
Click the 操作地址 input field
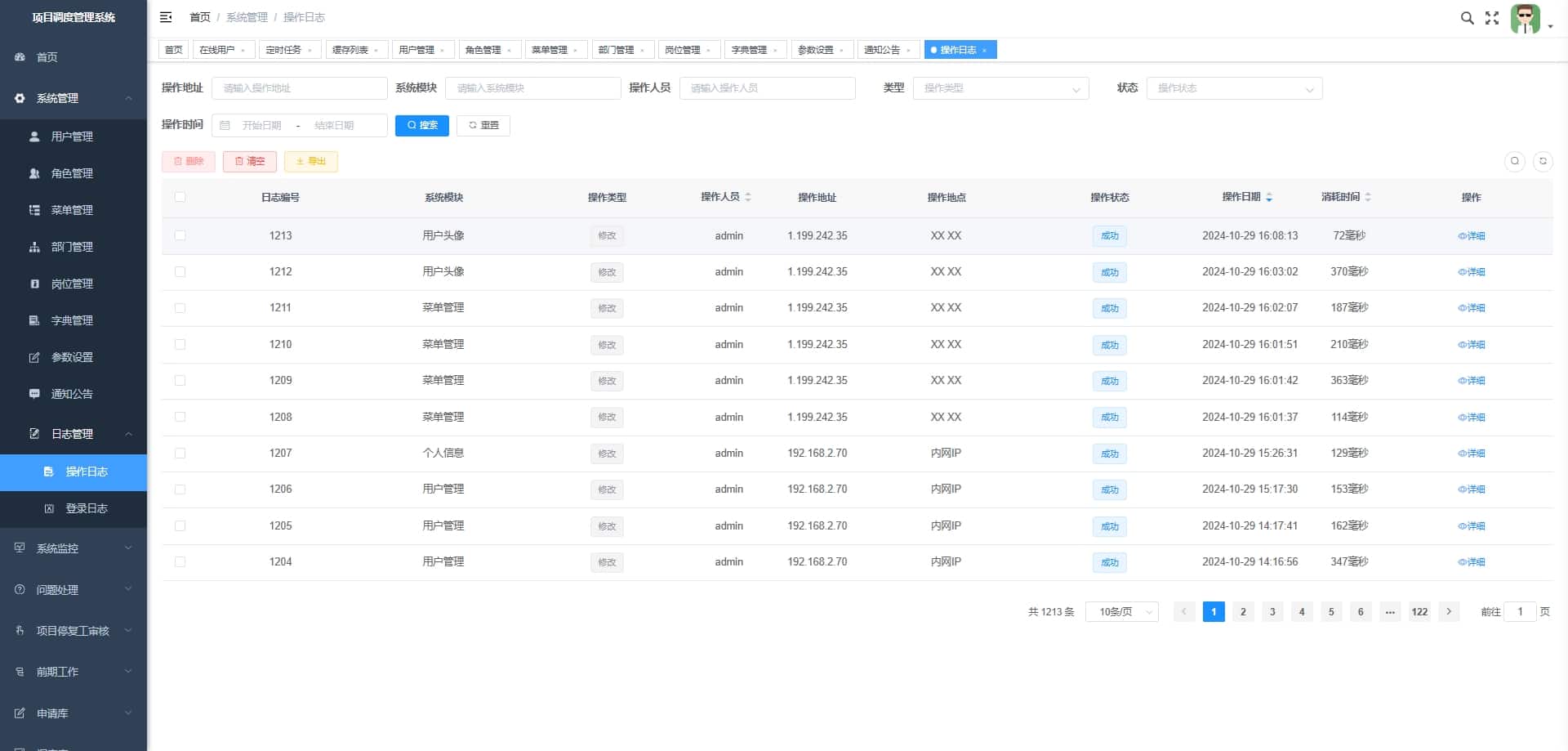pyautogui.click(x=299, y=88)
